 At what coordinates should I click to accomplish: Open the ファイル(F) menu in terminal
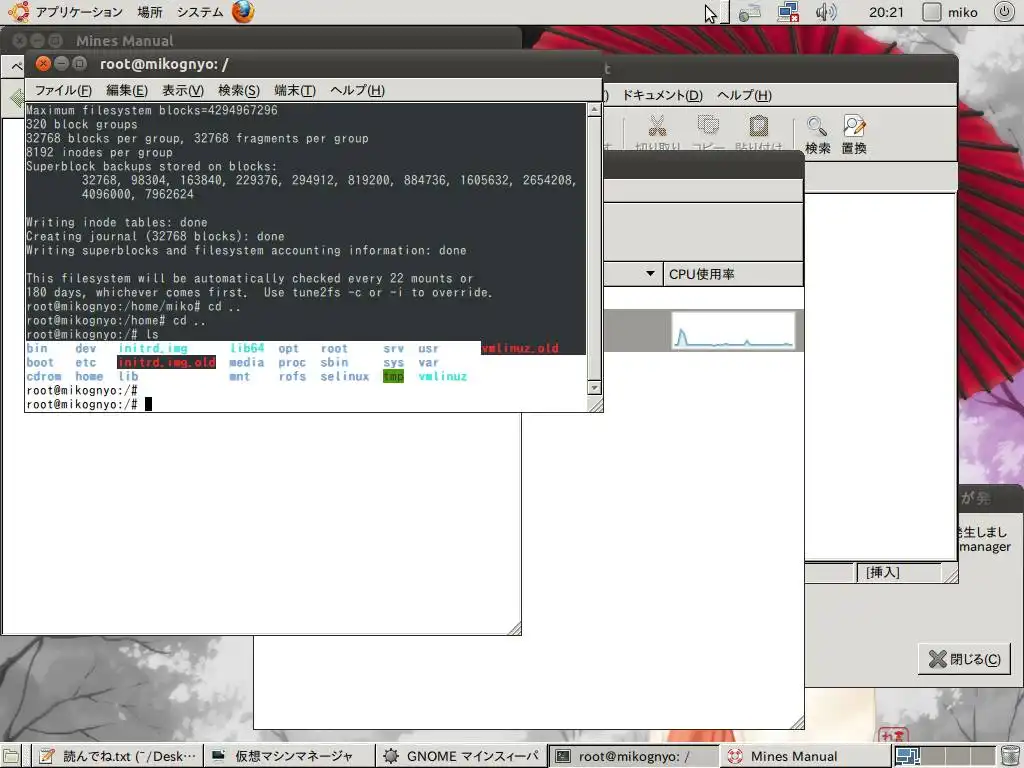63,90
